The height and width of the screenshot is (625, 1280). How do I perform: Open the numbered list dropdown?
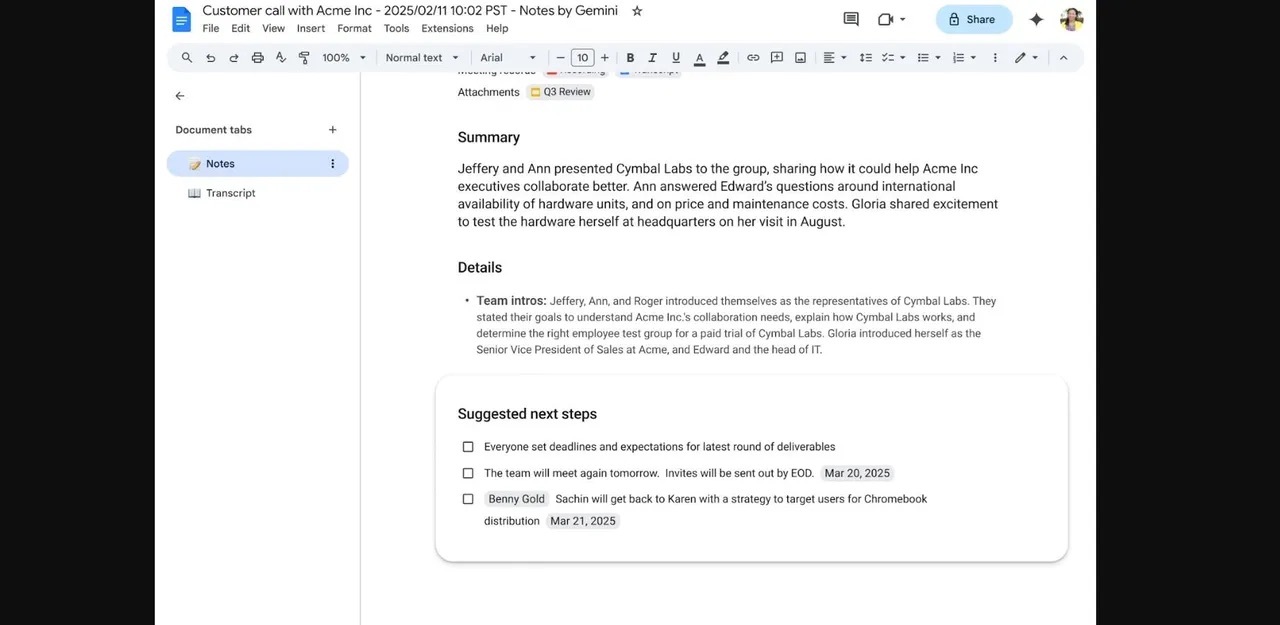point(964,58)
